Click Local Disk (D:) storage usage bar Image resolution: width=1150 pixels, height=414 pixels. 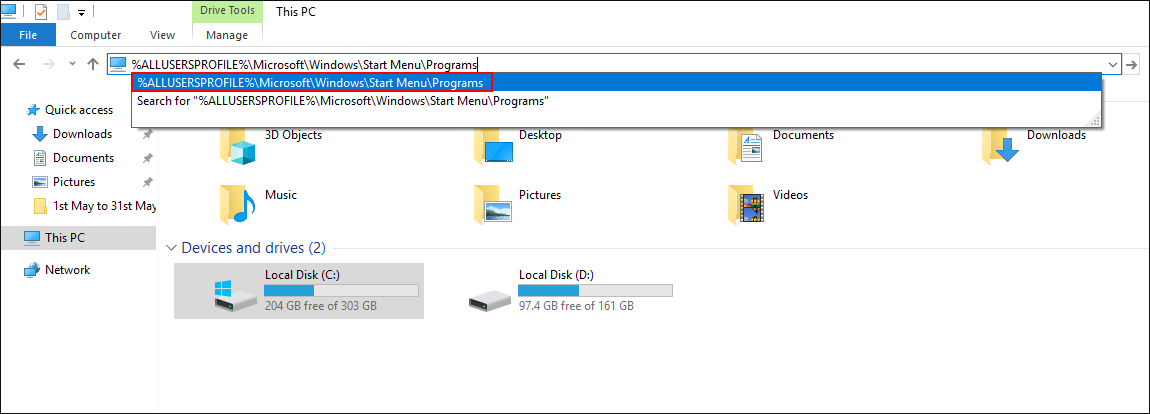(x=596, y=291)
